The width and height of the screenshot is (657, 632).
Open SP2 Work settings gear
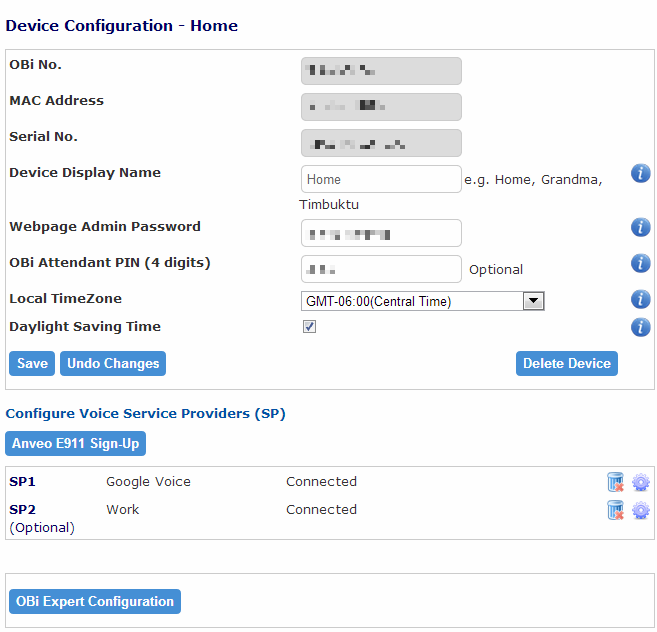point(641,510)
